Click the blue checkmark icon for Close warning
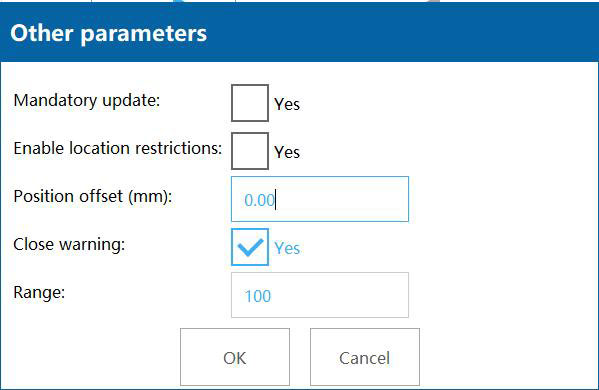Viewport: 599px width, 390px height. click(250, 247)
